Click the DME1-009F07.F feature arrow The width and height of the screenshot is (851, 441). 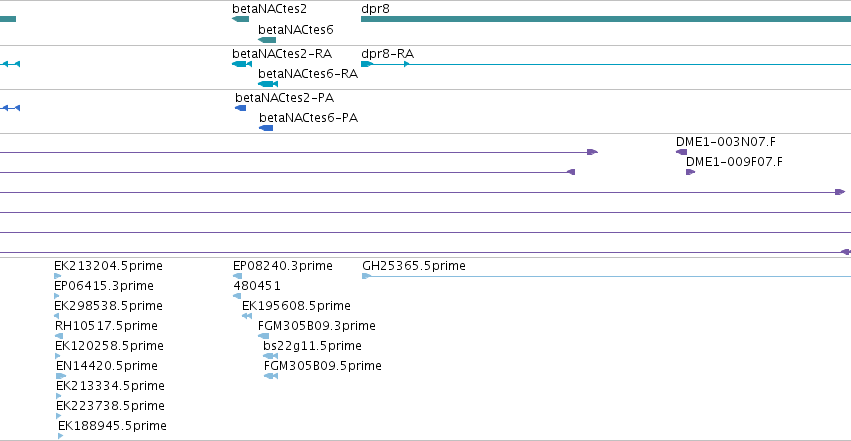(690, 172)
